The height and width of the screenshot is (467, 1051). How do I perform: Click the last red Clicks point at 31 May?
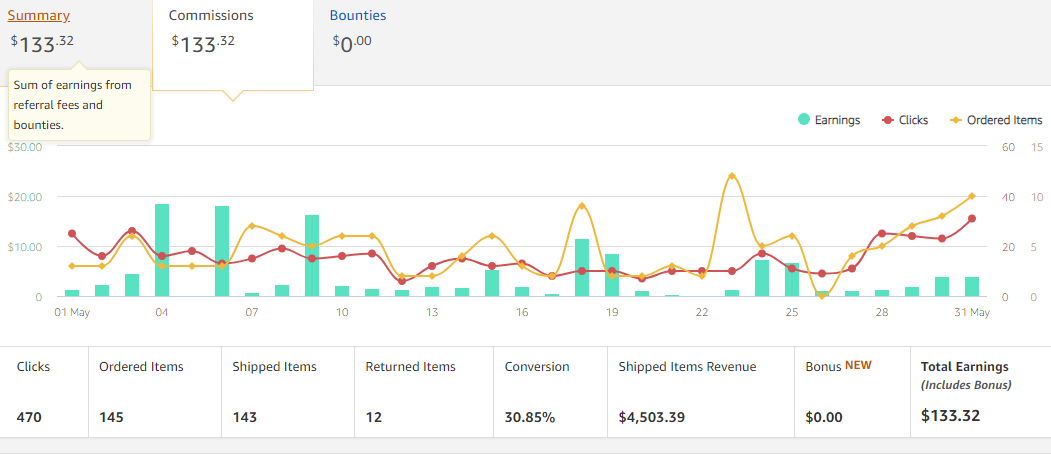point(971,219)
